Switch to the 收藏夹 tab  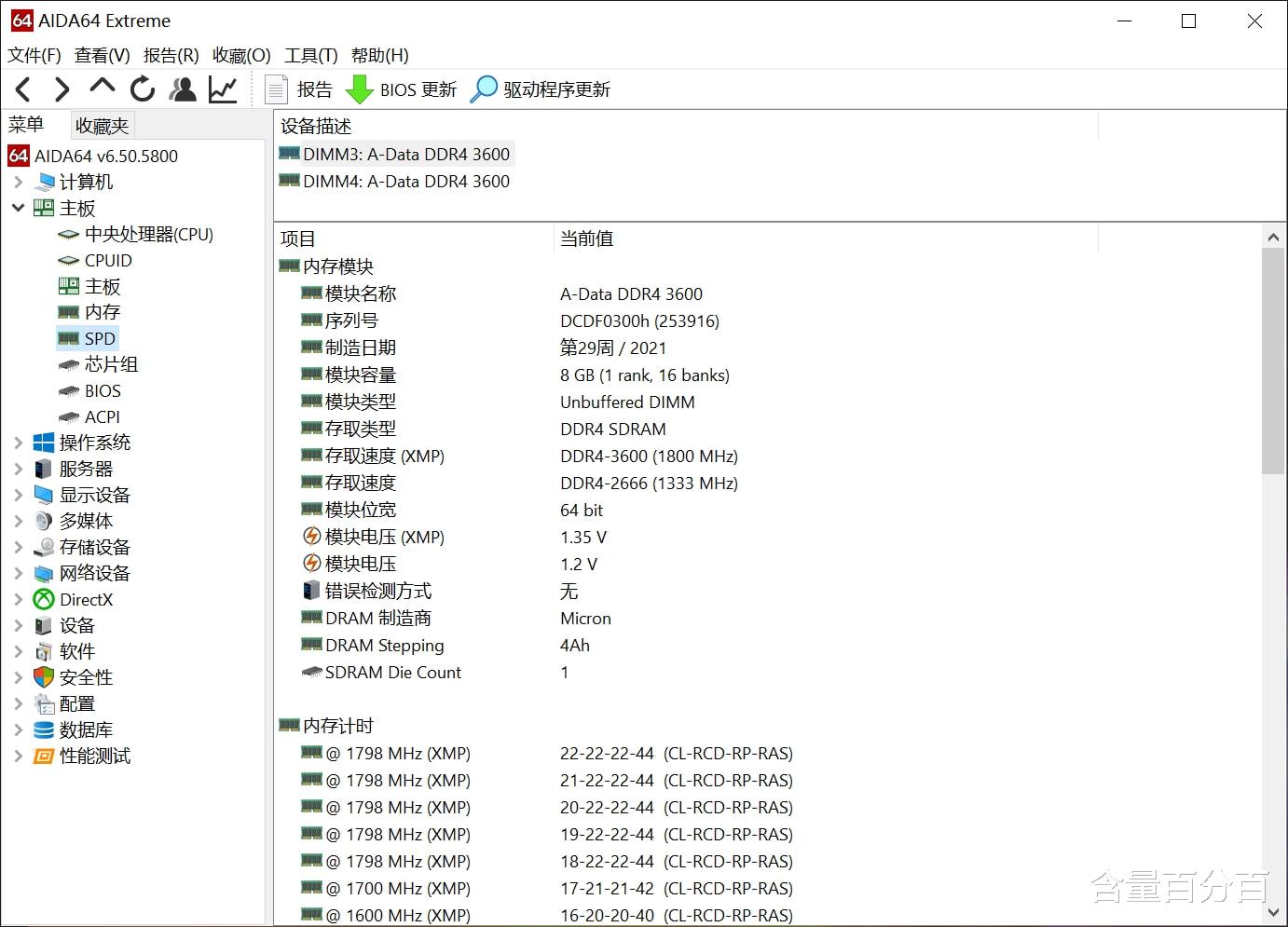point(103,125)
